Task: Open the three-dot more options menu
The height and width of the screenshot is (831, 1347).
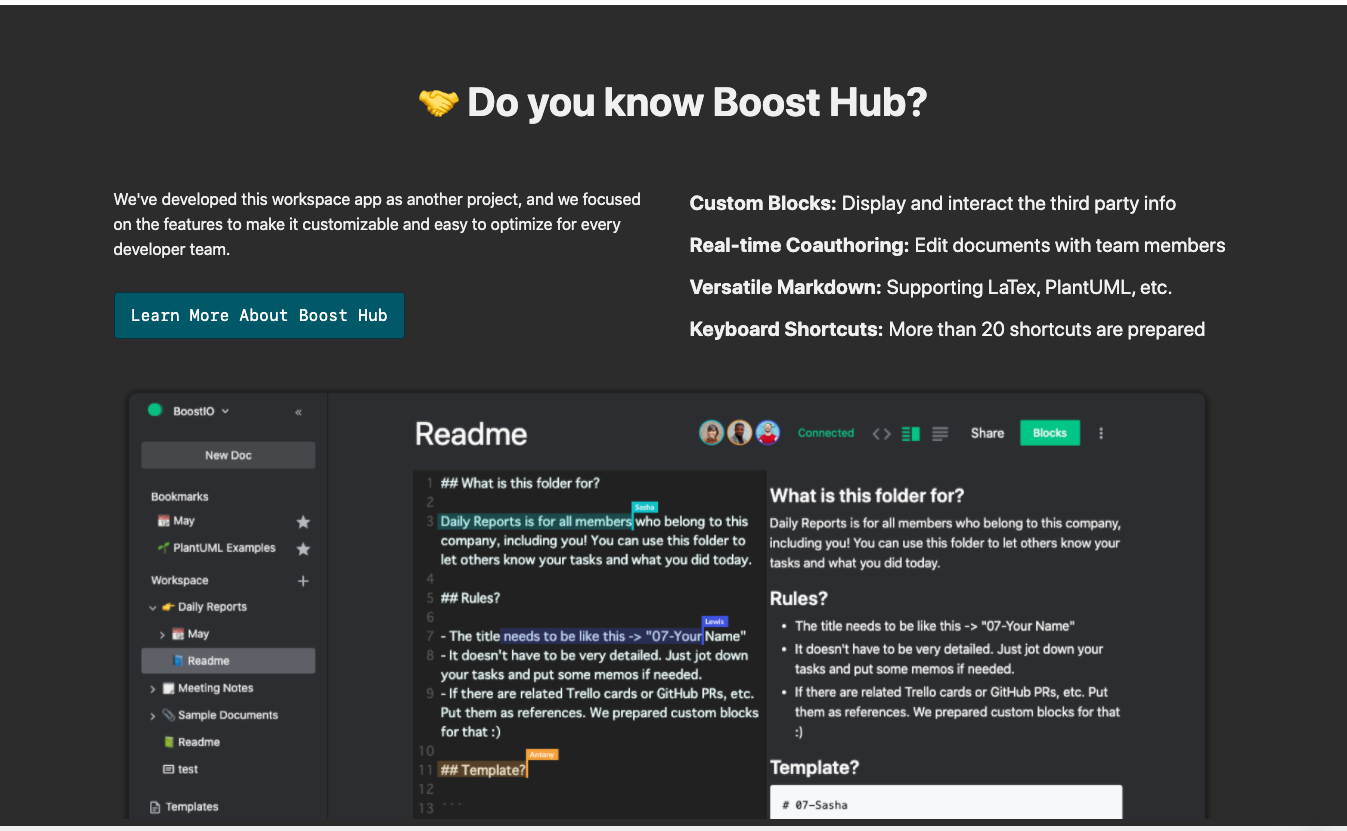Action: pyautogui.click(x=1101, y=433)
